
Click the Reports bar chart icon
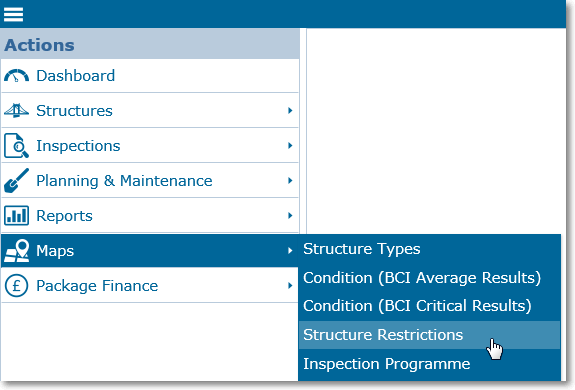pyautogui.click(x=16, y=216)
